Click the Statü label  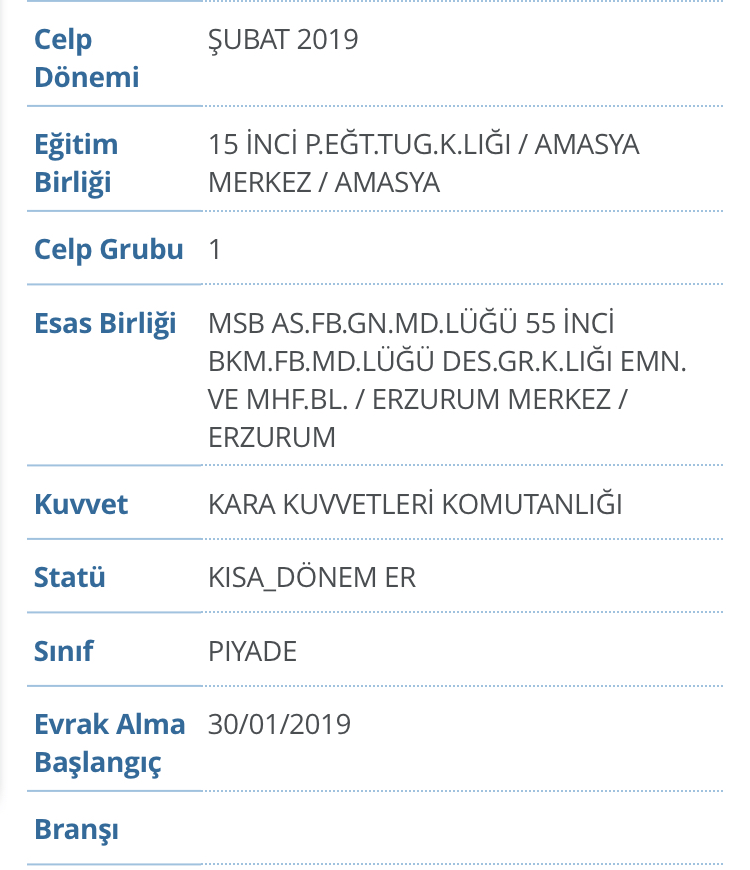coord(69,577)
